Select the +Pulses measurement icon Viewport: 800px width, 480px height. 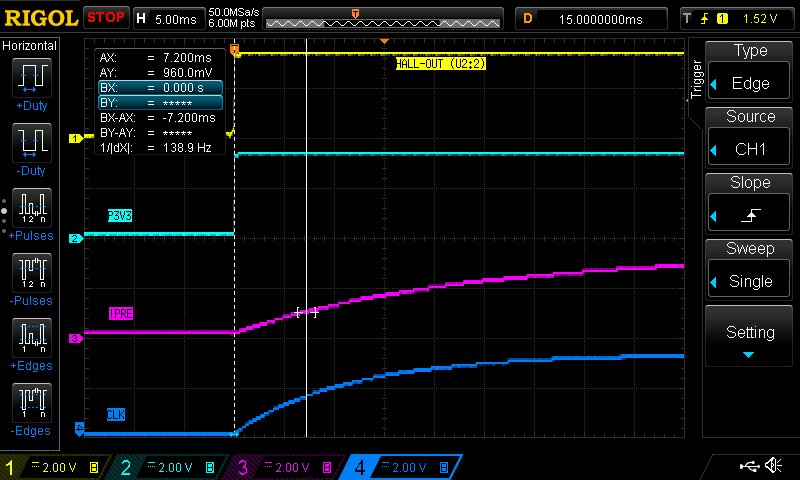pyautogui.click(x=32, y=208)
